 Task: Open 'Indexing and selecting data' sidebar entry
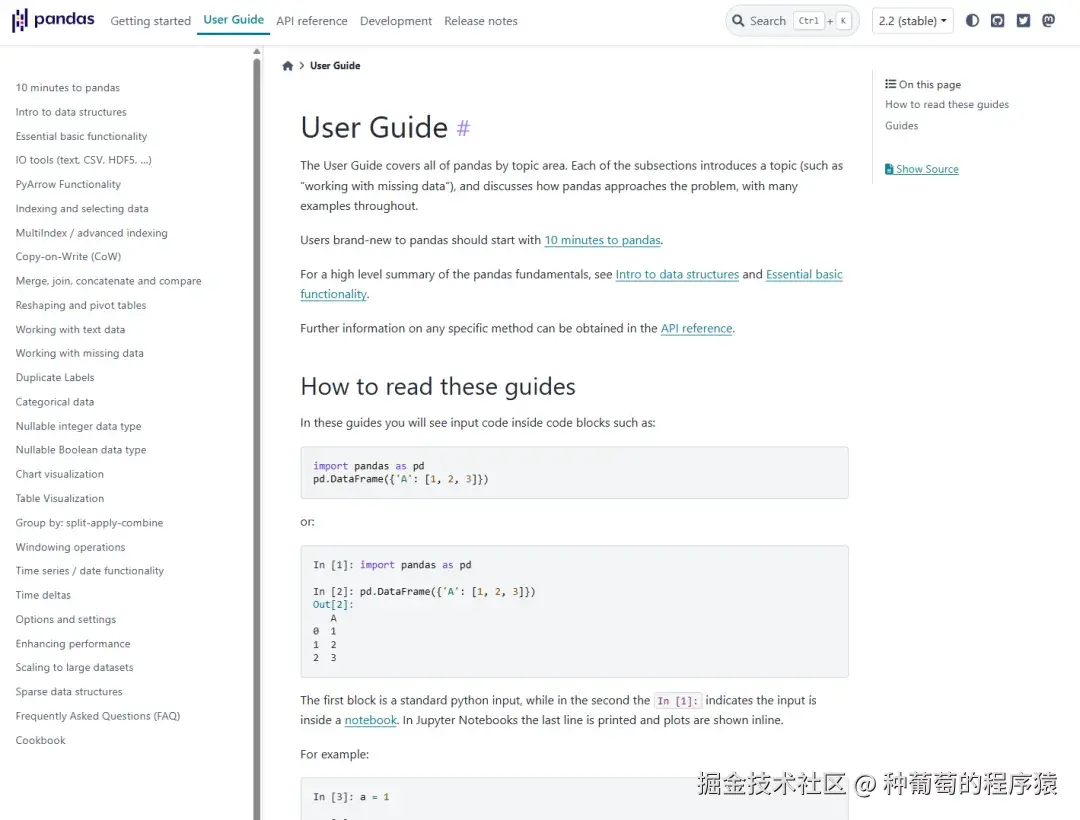(82, 209)
